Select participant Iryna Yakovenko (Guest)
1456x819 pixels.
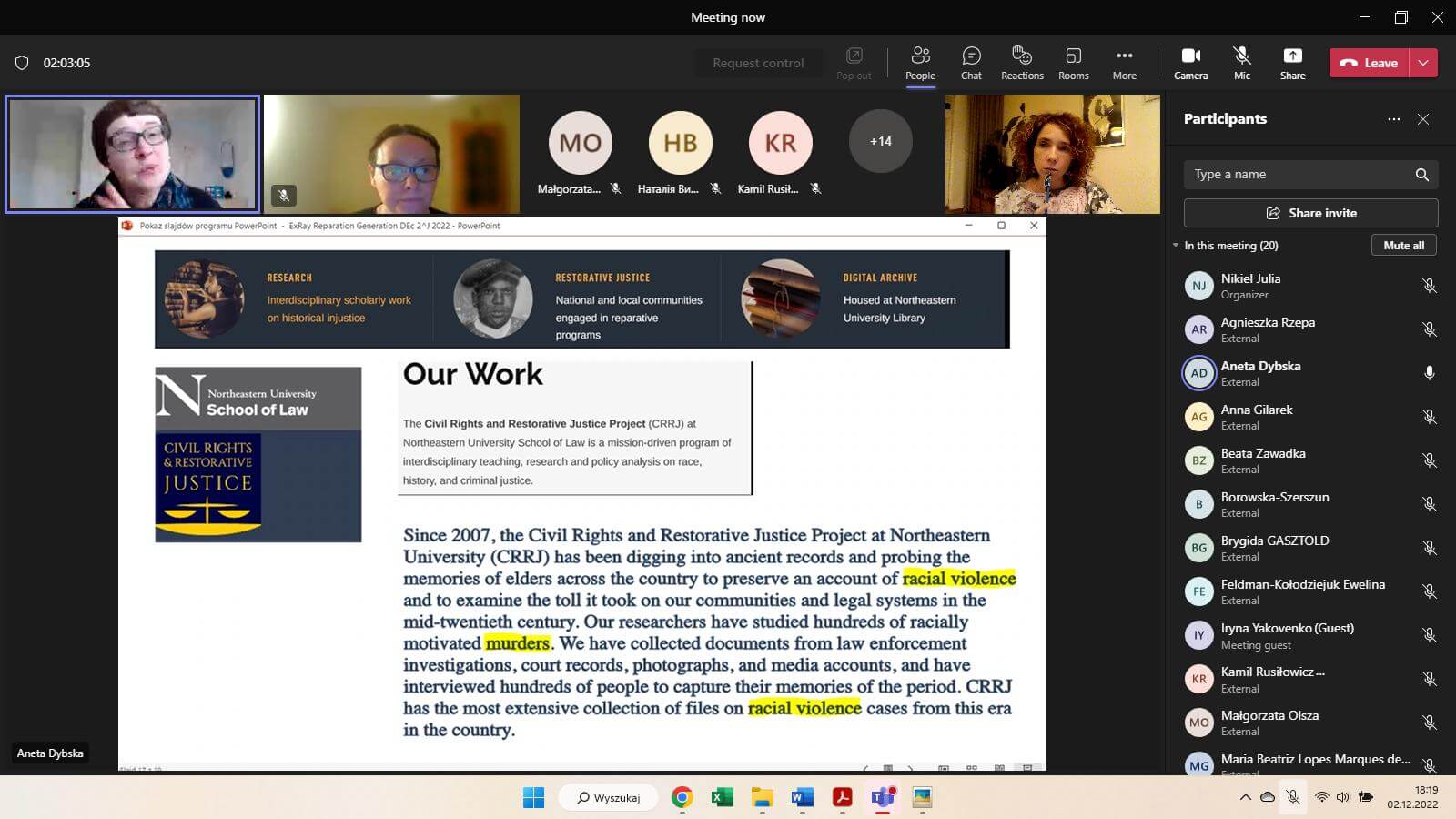coord(1310,635)
